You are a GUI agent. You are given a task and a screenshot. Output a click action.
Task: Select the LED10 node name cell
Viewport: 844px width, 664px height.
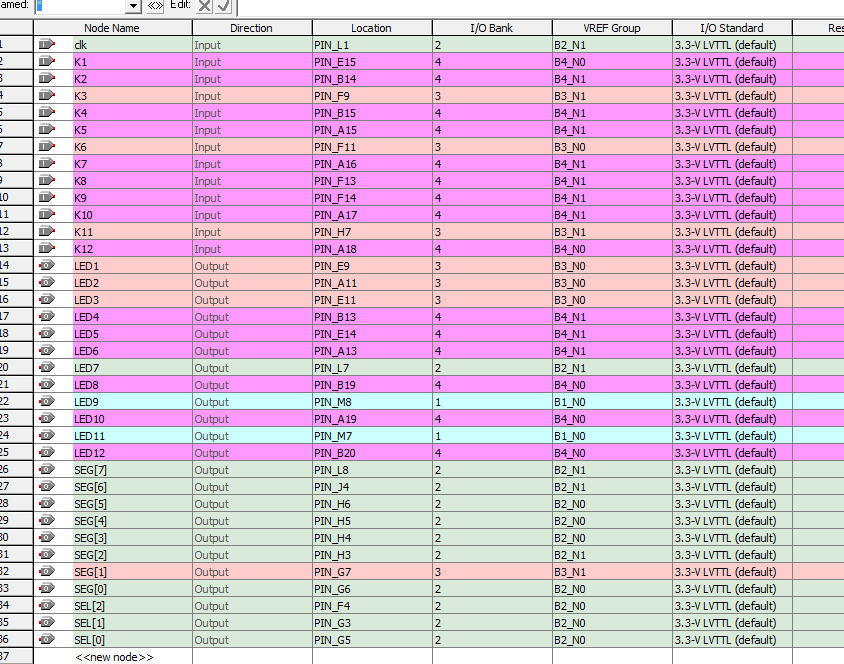pyautogui.click(x=132, y=419)
